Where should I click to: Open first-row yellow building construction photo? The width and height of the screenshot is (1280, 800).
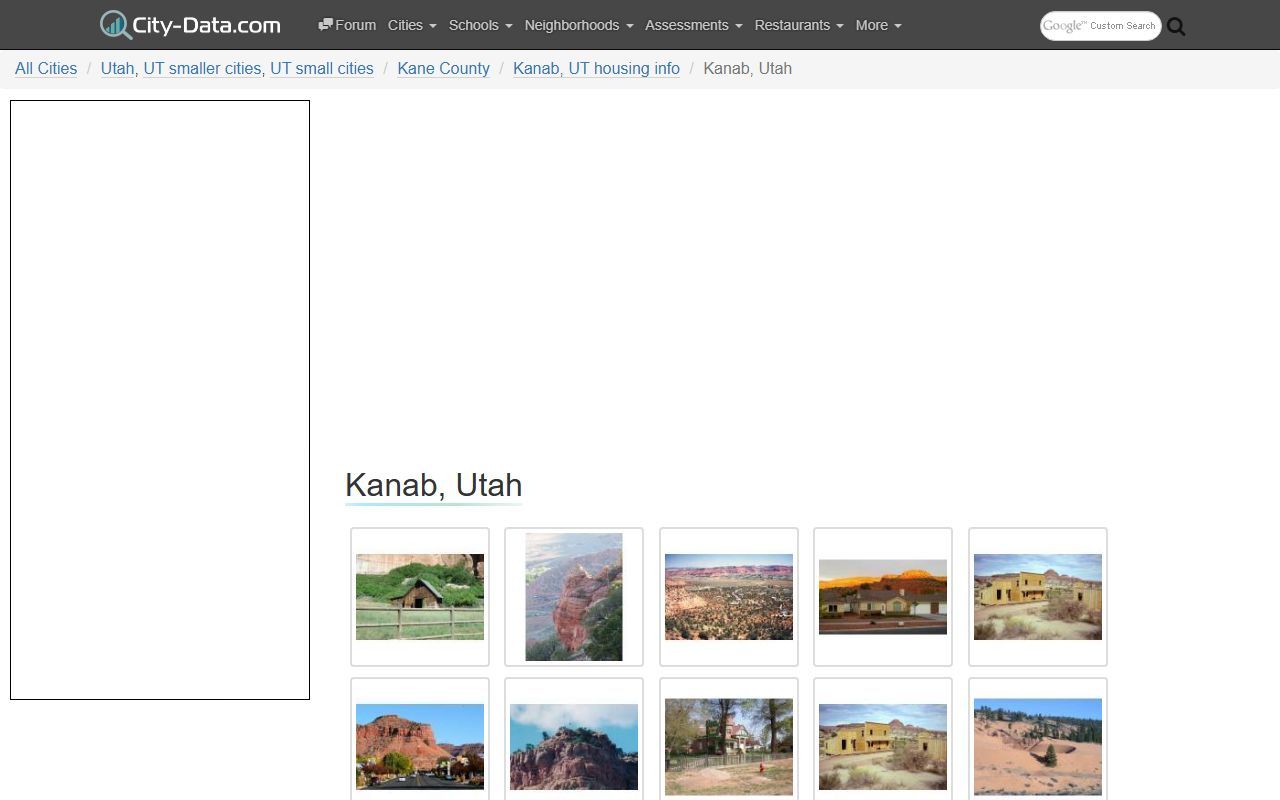[1038, 597]
